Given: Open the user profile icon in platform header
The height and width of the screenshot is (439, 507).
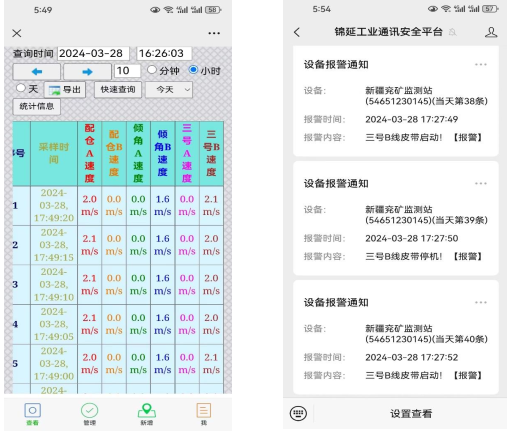Looking at the screenshot, I should (x=491, y=32).
